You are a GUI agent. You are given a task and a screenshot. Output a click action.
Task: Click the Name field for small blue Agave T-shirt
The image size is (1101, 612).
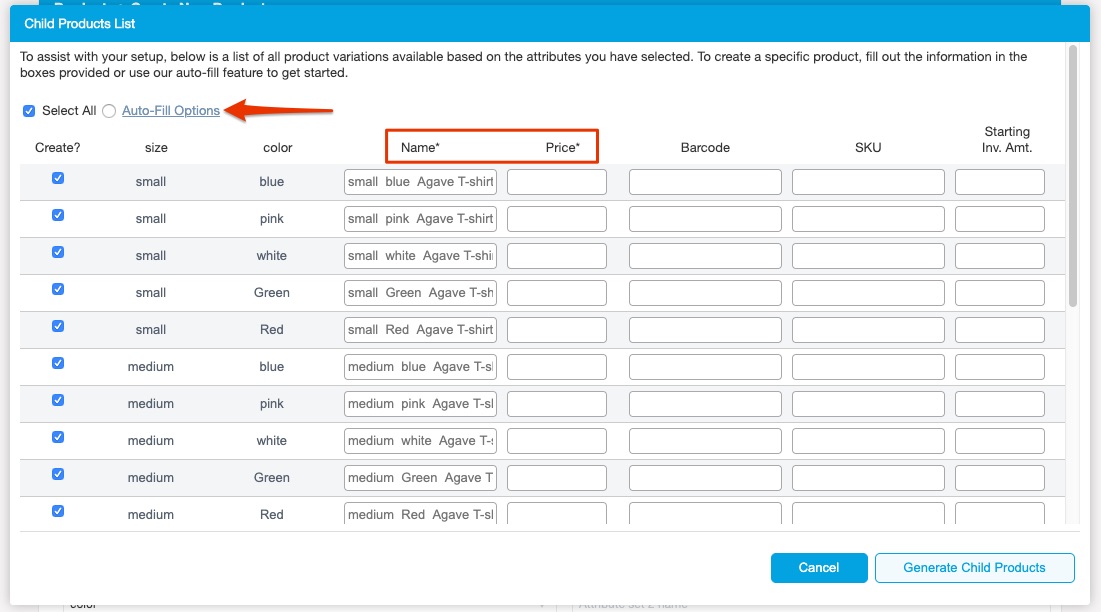click(x=419, y=181)
